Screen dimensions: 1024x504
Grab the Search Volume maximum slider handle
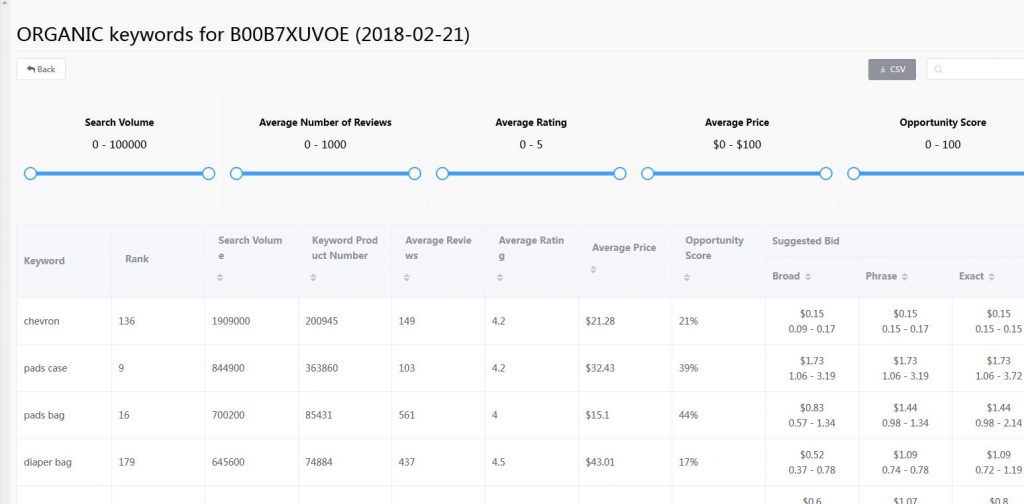208,173
